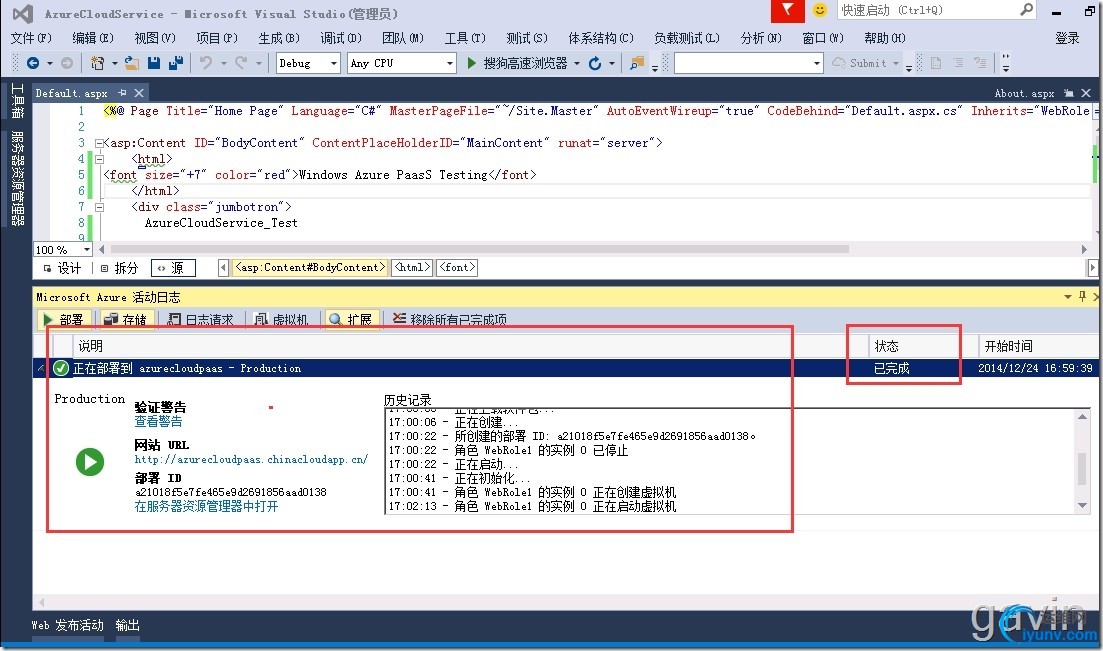Click the red notifications flag icon
The height and width of the screenshot is (651, 1103).
pos(787,11)
